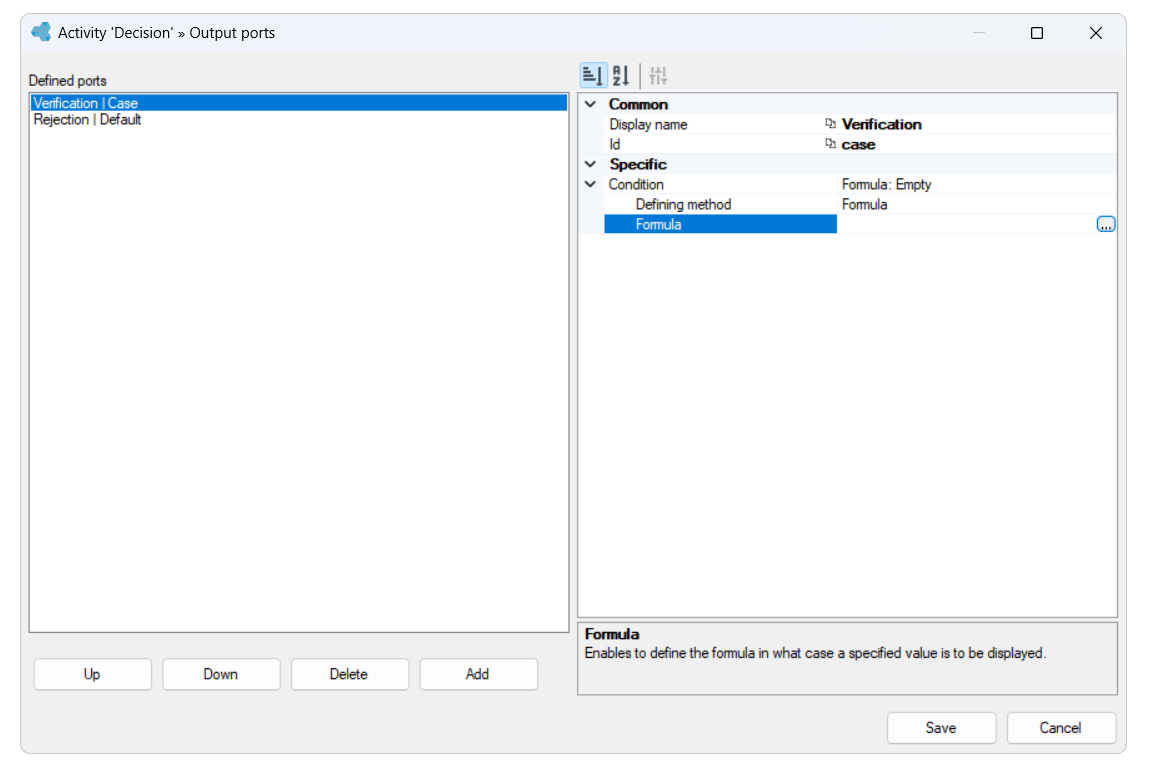The width and height of the screenshot is (1158, 767).
Task: Move selected port Up
Action: click(x=92, y=674)
